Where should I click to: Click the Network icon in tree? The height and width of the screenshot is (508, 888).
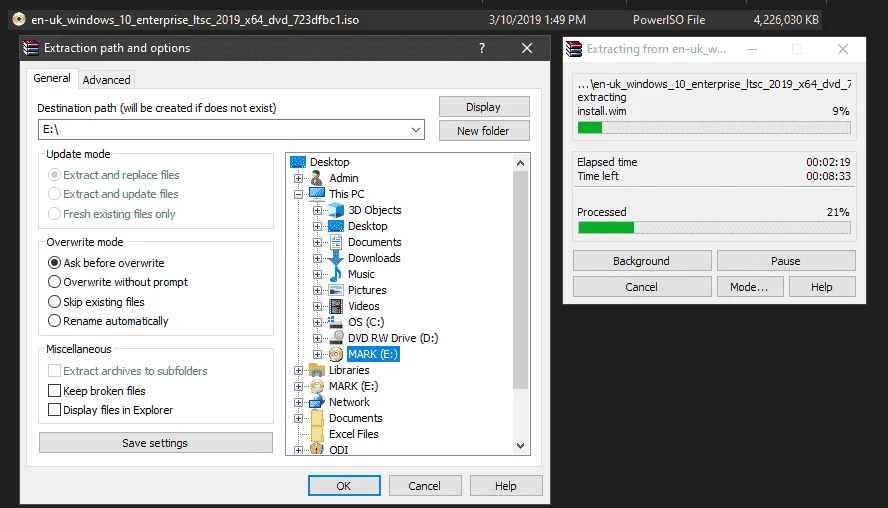pyautogui.click(x=317, y=402)
